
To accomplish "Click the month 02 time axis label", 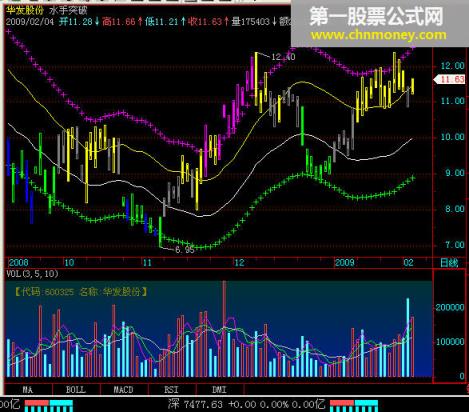I will pyautogui.click(x=409, y=263).
